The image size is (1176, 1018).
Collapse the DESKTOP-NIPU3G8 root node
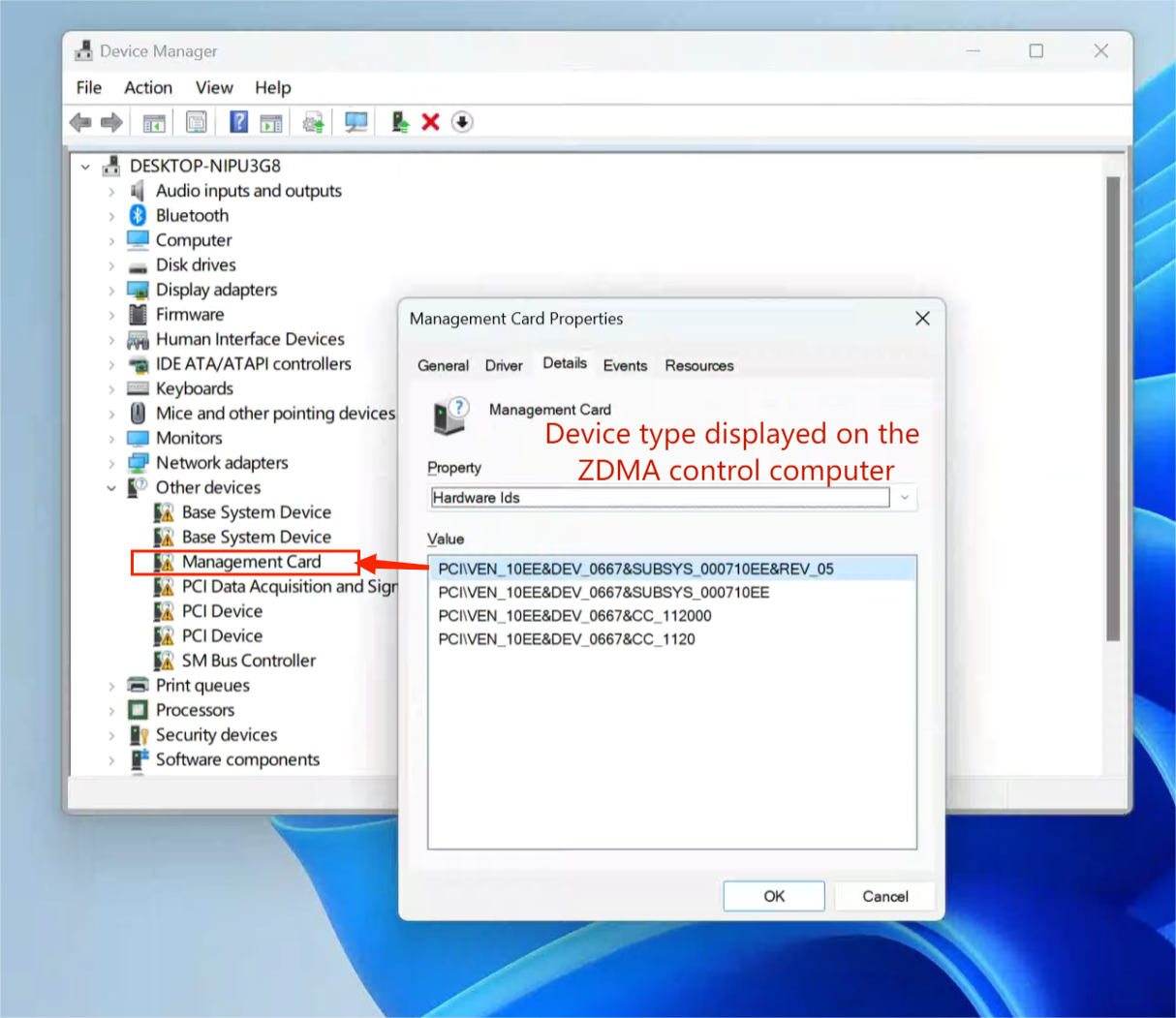tap(85, 167)
